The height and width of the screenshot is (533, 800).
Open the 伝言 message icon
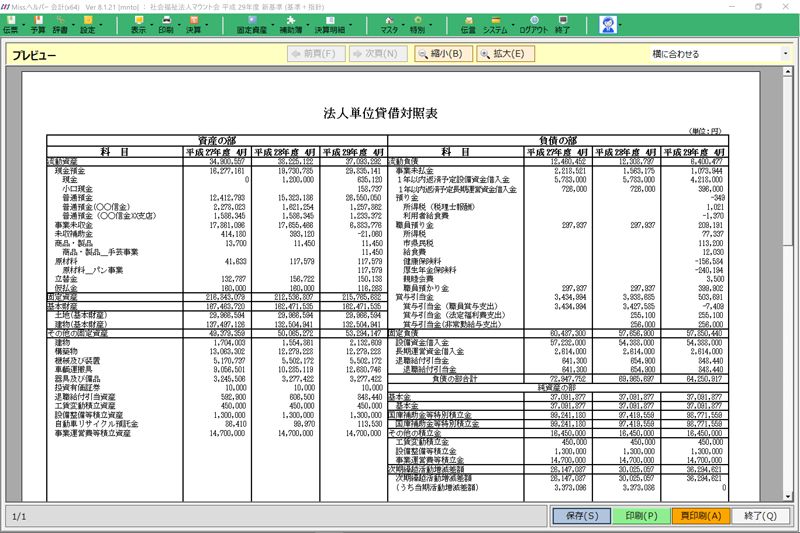pos(468,24)
